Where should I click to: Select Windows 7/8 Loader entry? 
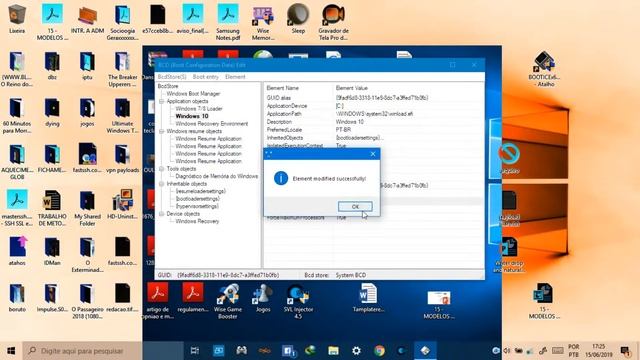tap(199, 109)
